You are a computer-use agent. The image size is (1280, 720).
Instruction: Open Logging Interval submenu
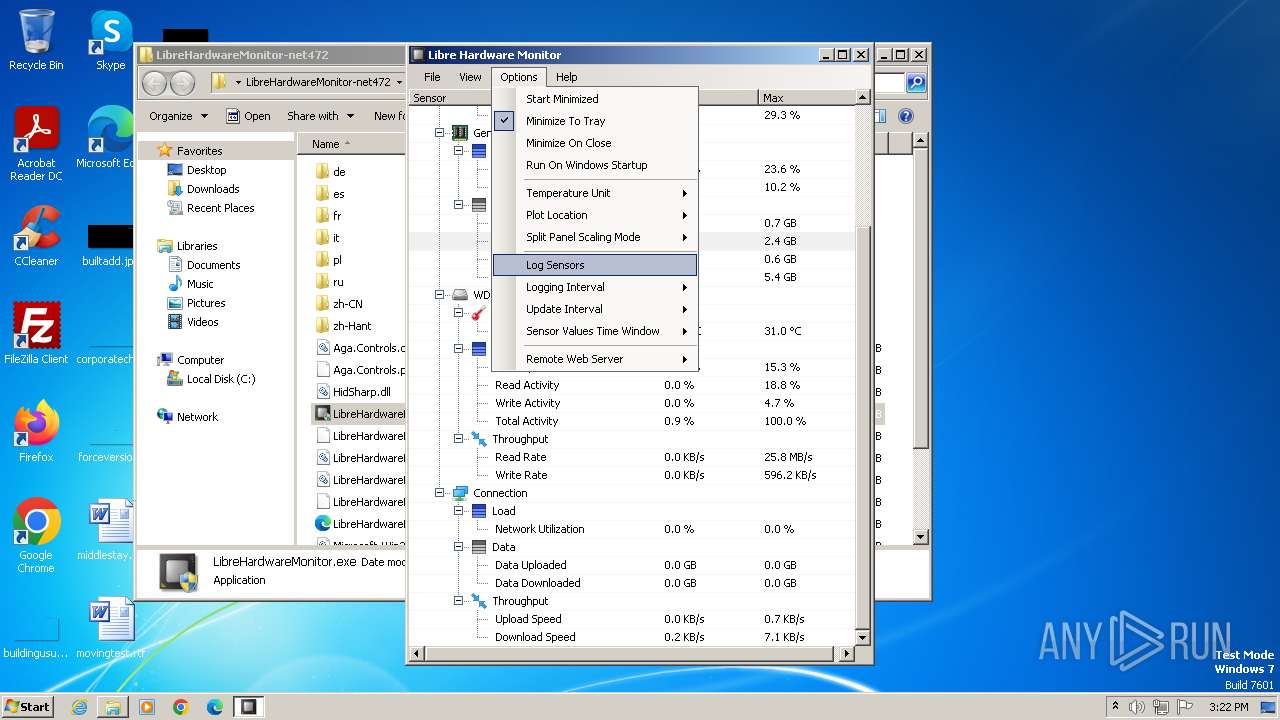(x=595, y=287)
